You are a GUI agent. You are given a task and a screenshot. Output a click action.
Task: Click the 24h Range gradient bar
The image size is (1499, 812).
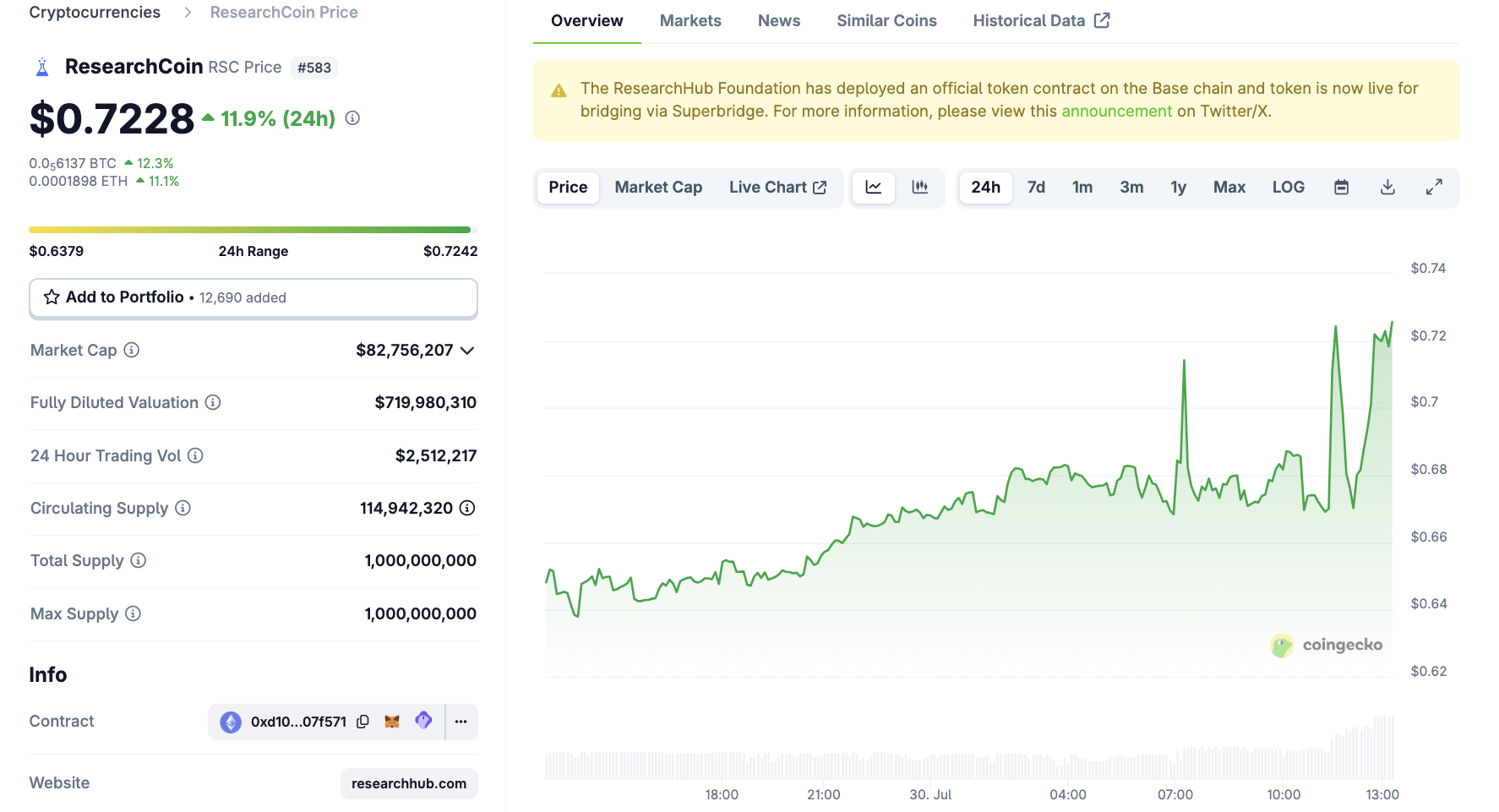click(253, 229)
